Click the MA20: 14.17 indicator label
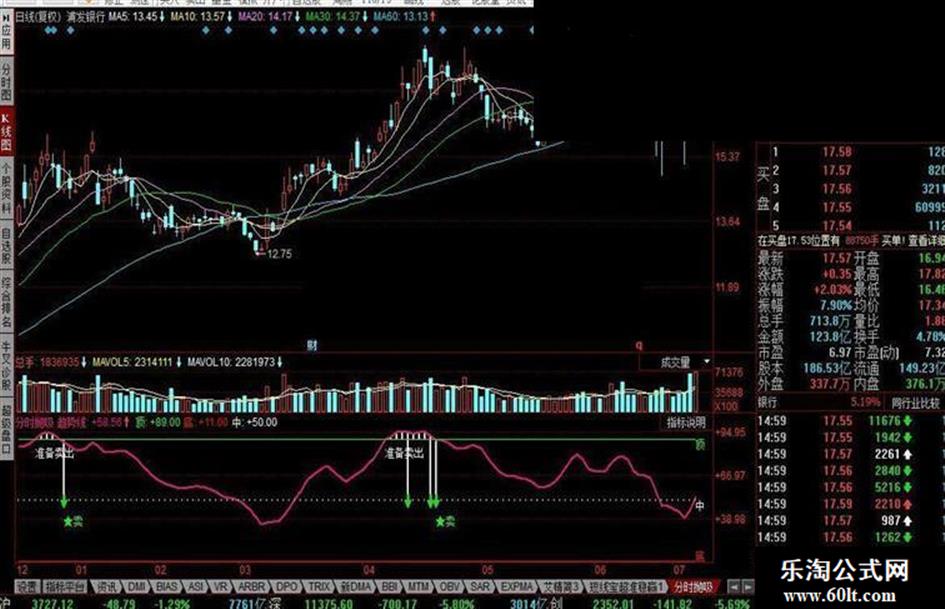This screenshot has width=945, height=609. point(265,17)
